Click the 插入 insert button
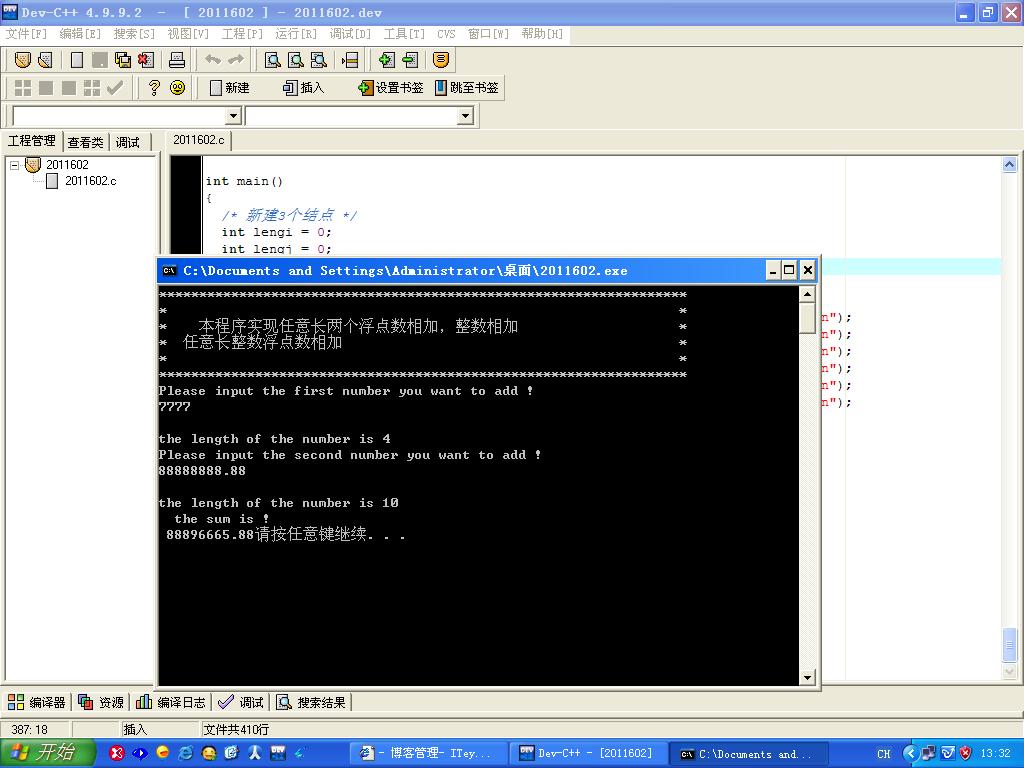The height and width of the screenshot is (768, 1024). pos(304,88)
